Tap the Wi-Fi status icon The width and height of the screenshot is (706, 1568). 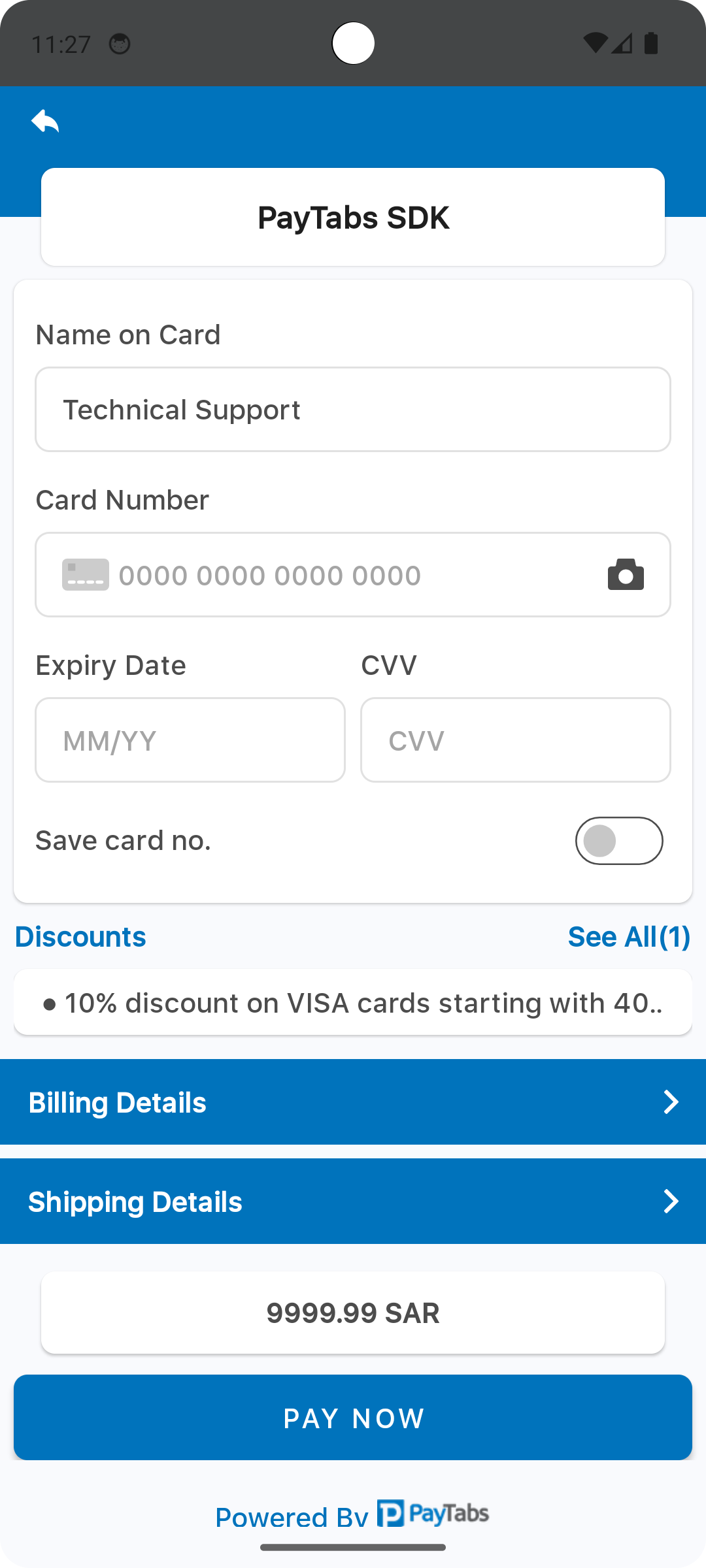[595, 43]
